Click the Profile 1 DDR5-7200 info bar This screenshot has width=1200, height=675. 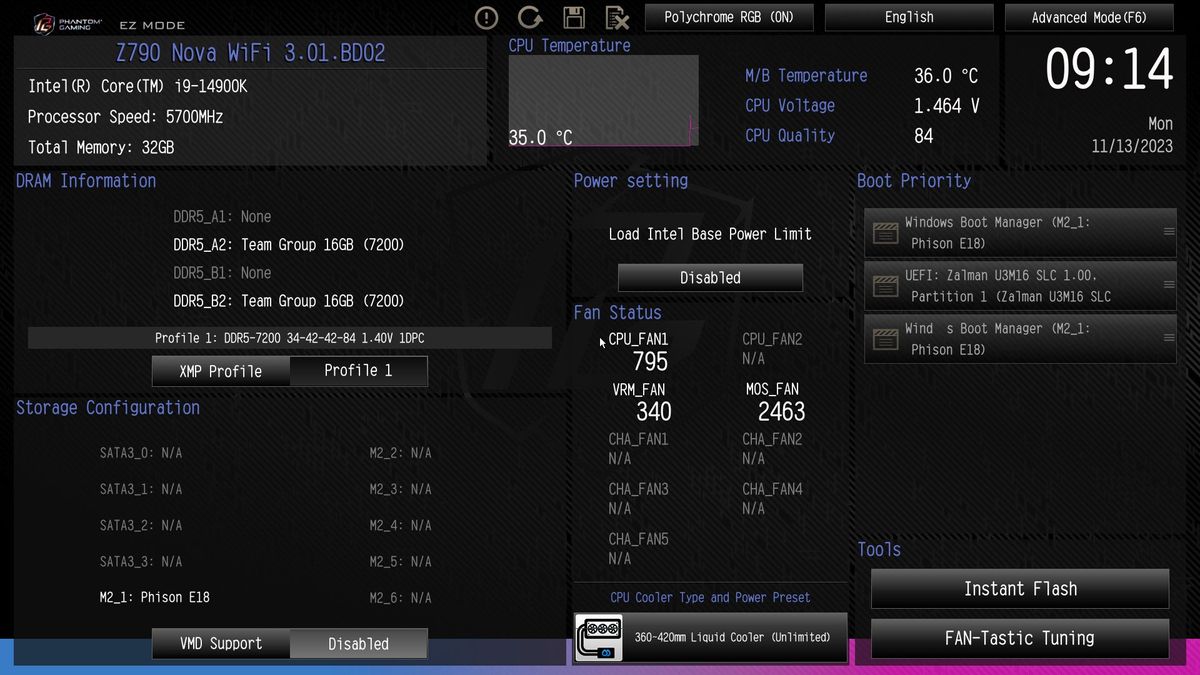(290, 338)
